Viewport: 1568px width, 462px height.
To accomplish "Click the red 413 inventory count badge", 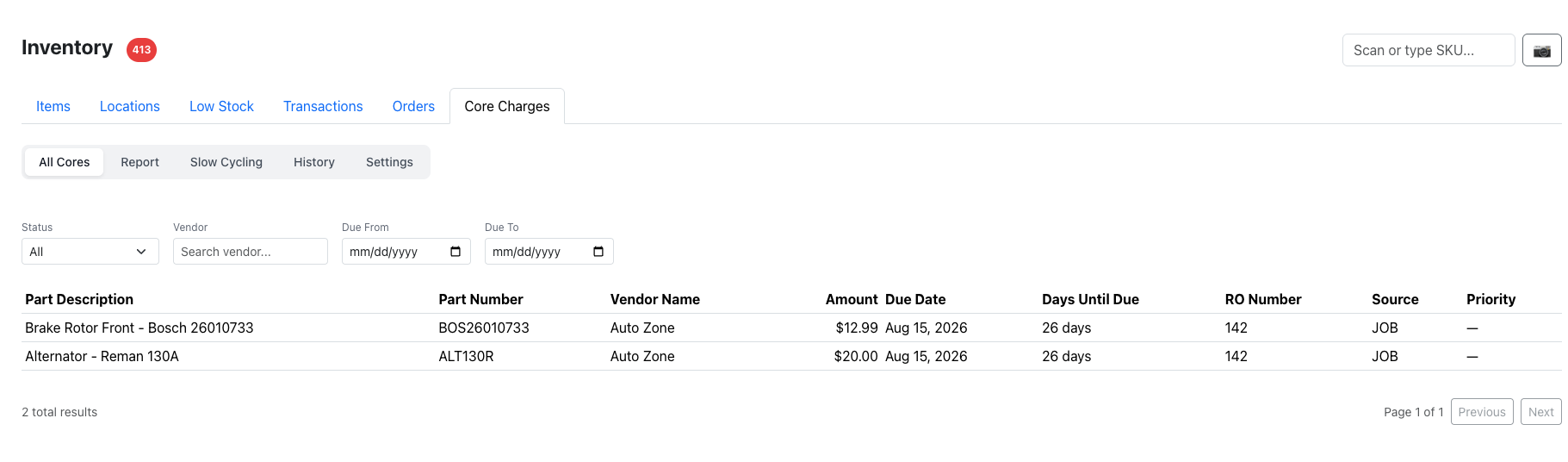I will [141, 50].
